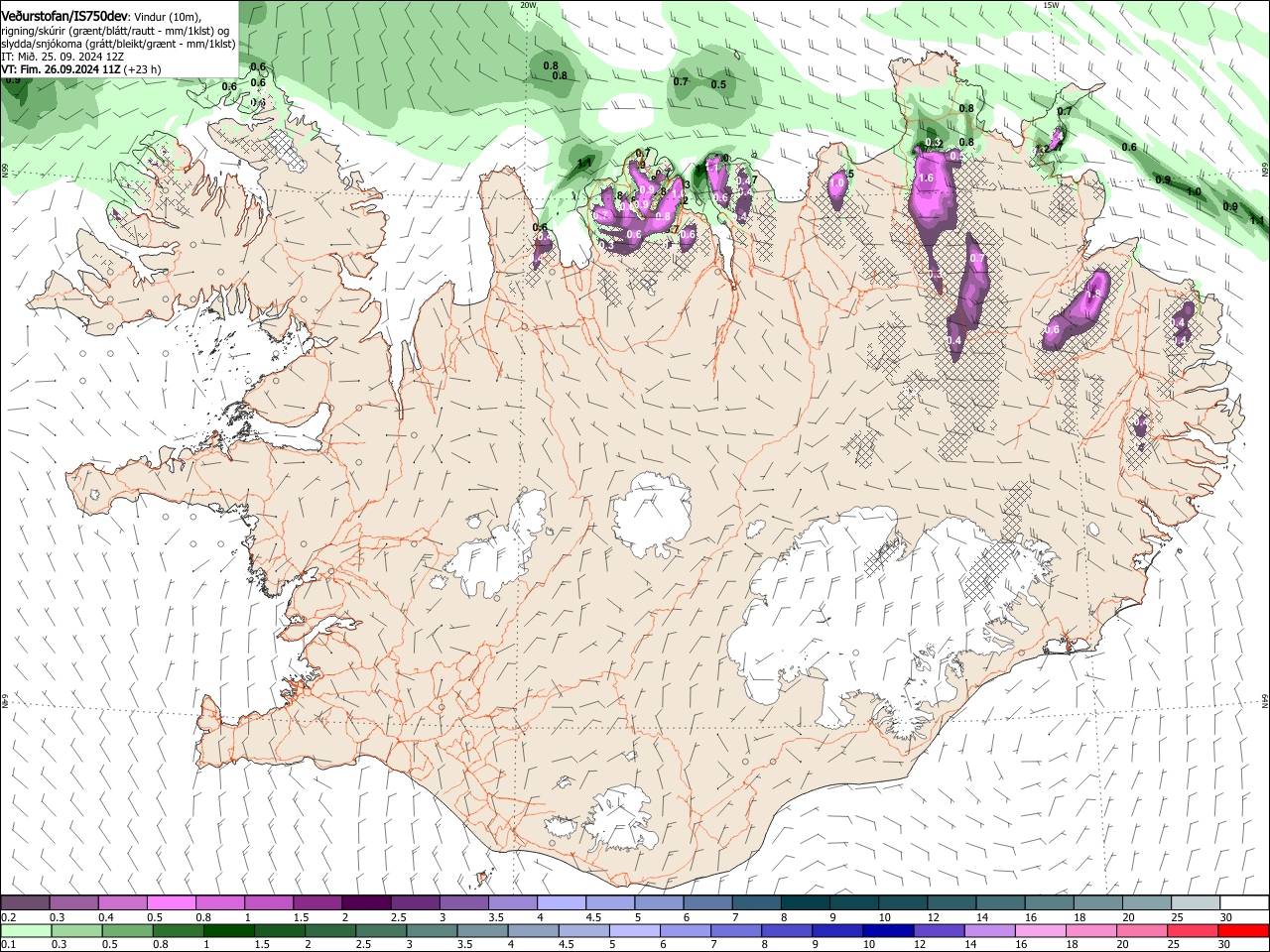This screenshot has width=1270, height=952.
Task: Click the pale grey snow swatch starting at 25
Action: [x=1196, y=902]
